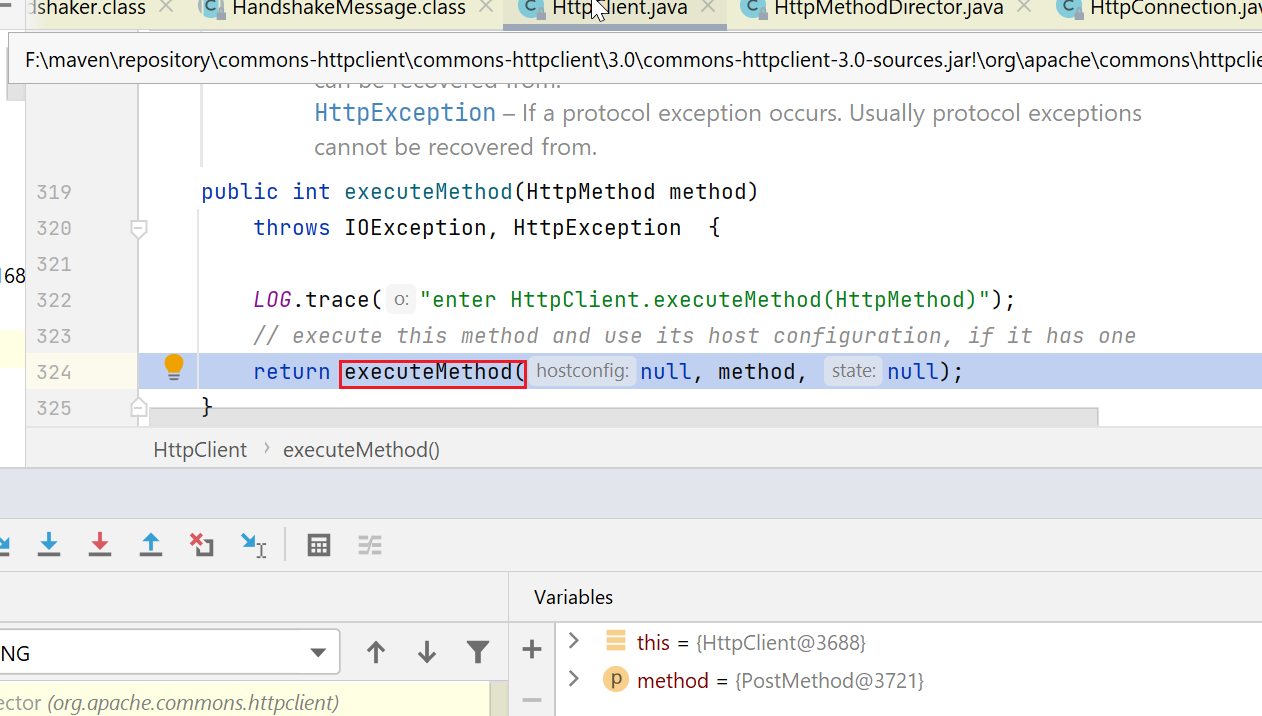Click the Drop Frame icon
Screen dimensions: 1262x716
(202, 545)
